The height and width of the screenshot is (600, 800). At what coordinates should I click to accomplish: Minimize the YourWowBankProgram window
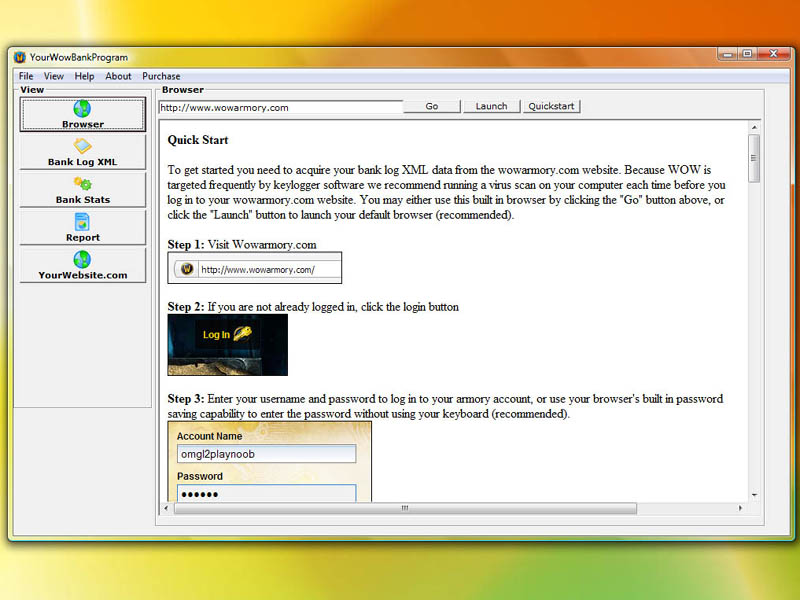click(728, 54)
